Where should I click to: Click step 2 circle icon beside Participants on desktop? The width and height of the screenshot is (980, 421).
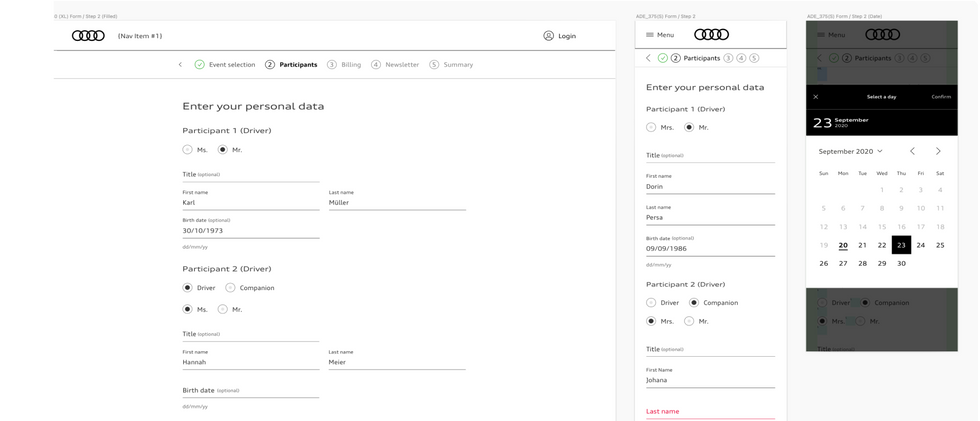(x=270, y=64)
